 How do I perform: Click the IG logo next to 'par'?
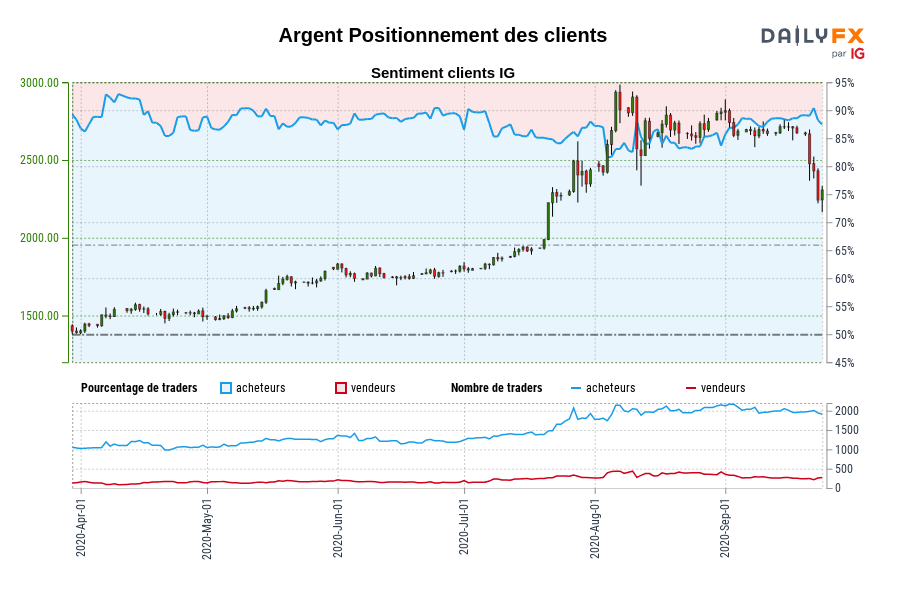[x=857, y=54]
